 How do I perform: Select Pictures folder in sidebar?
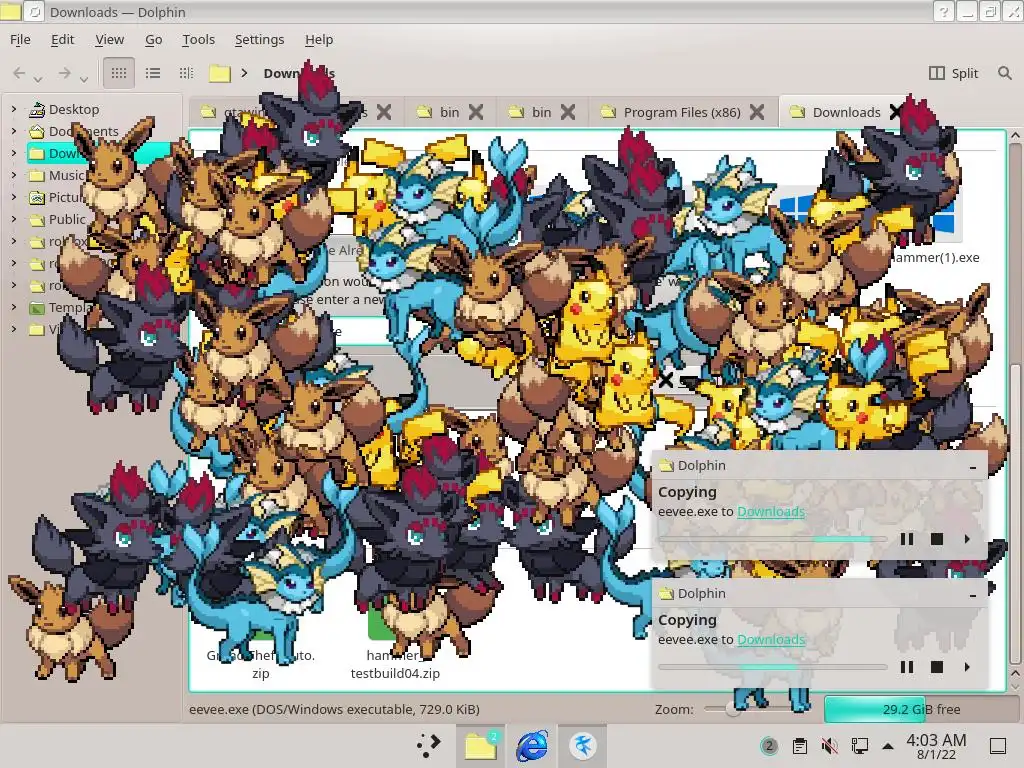pyautogui.click(x=56, y=197)
